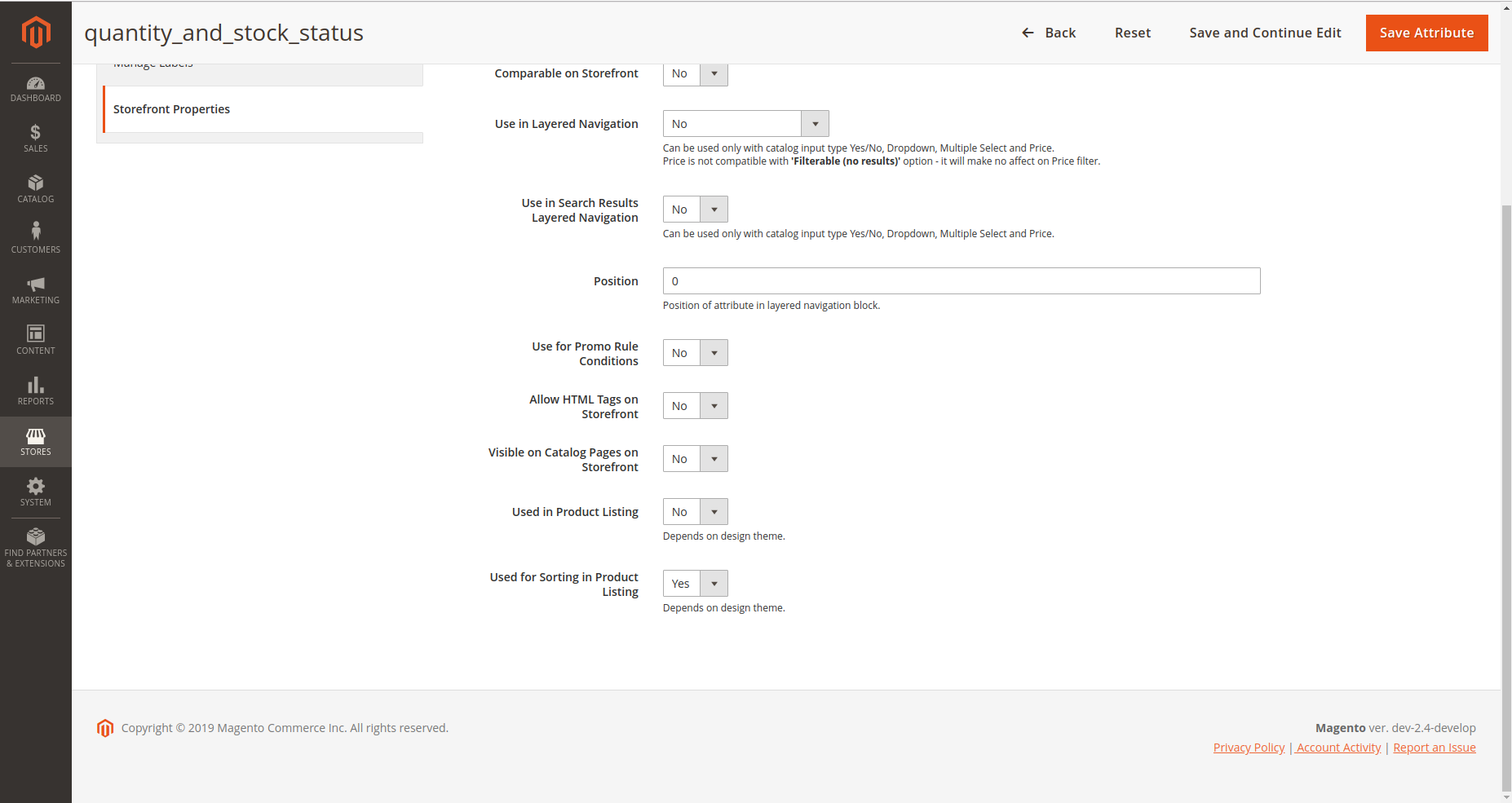
Task: Open Allow HTML Tags on Storefront dropdown
Action: pyautogui.click(x=695, y=406)
